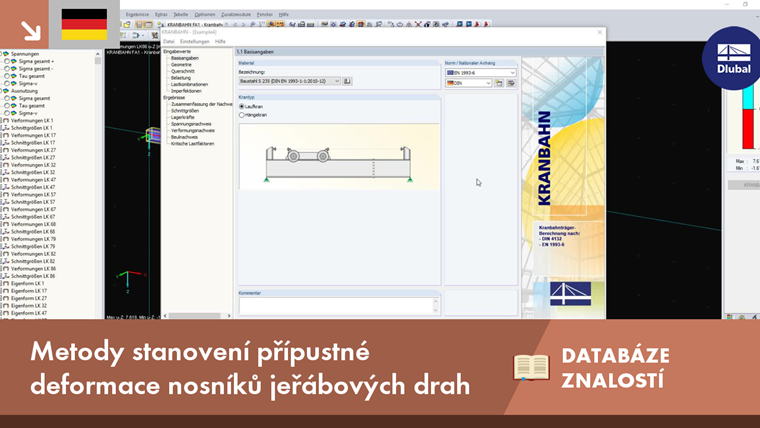The image size is (760, 428).
Task: Click the Verformungen LK 1 icon
Action: coord(6,120)
